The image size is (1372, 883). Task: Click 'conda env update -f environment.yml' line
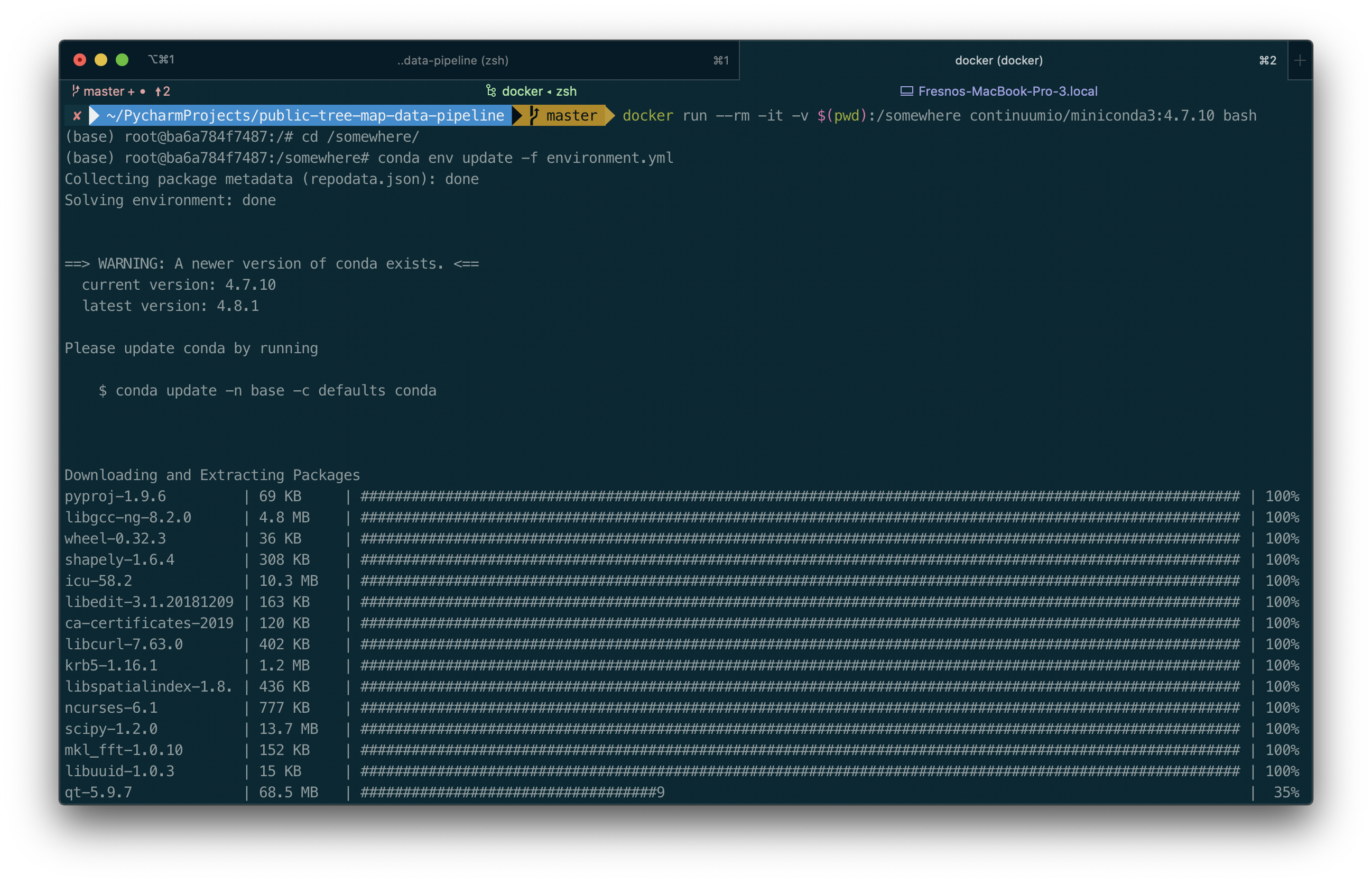coord(525,158)
